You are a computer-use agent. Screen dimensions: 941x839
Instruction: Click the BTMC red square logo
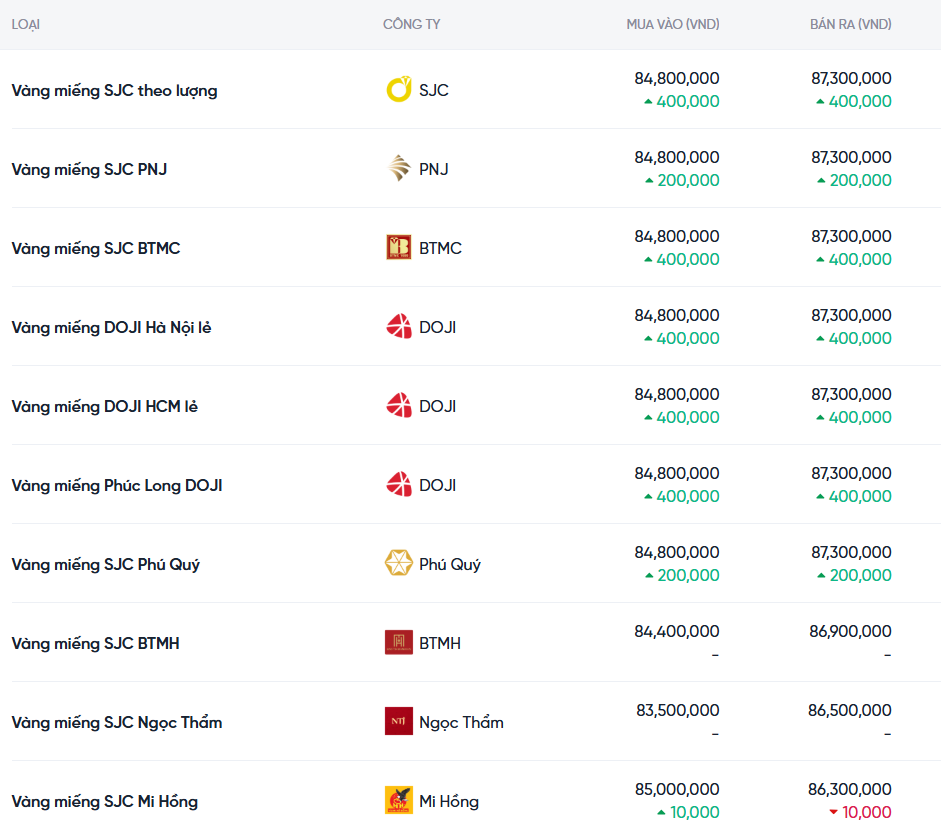click(x=399, y=248)
